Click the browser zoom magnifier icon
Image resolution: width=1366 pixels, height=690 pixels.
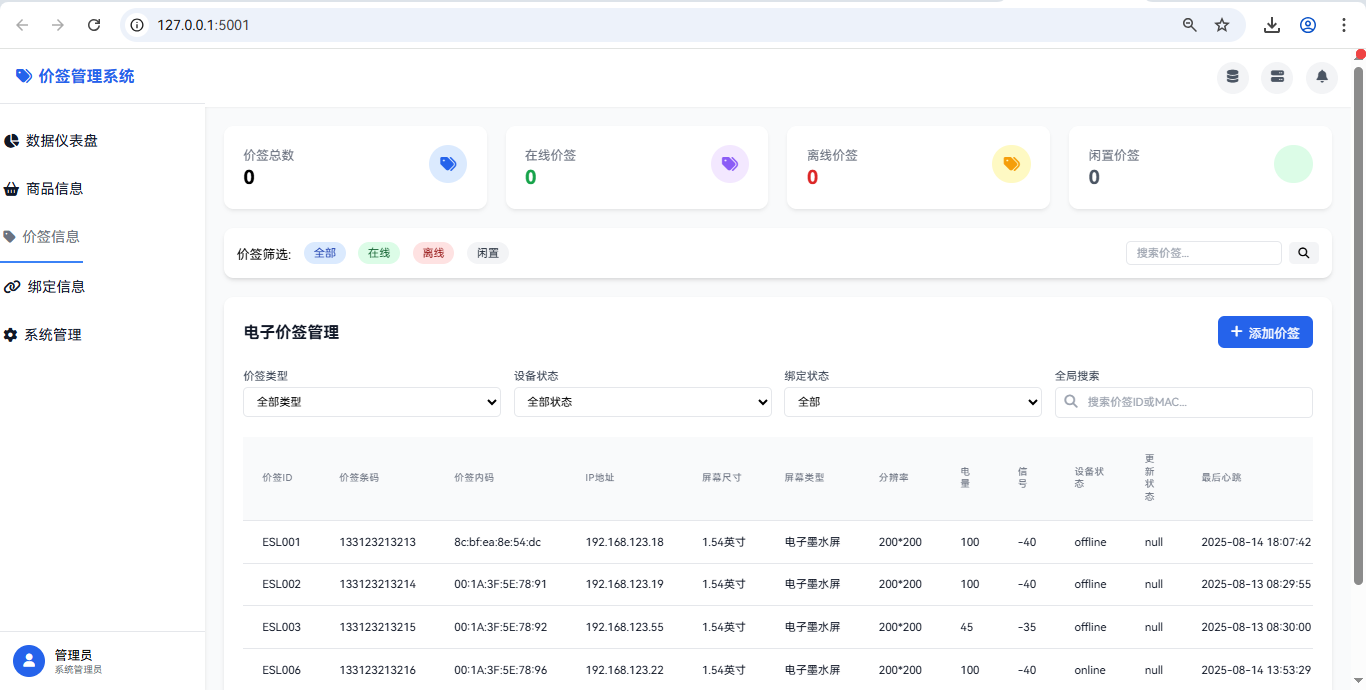tap(1190, 25)
